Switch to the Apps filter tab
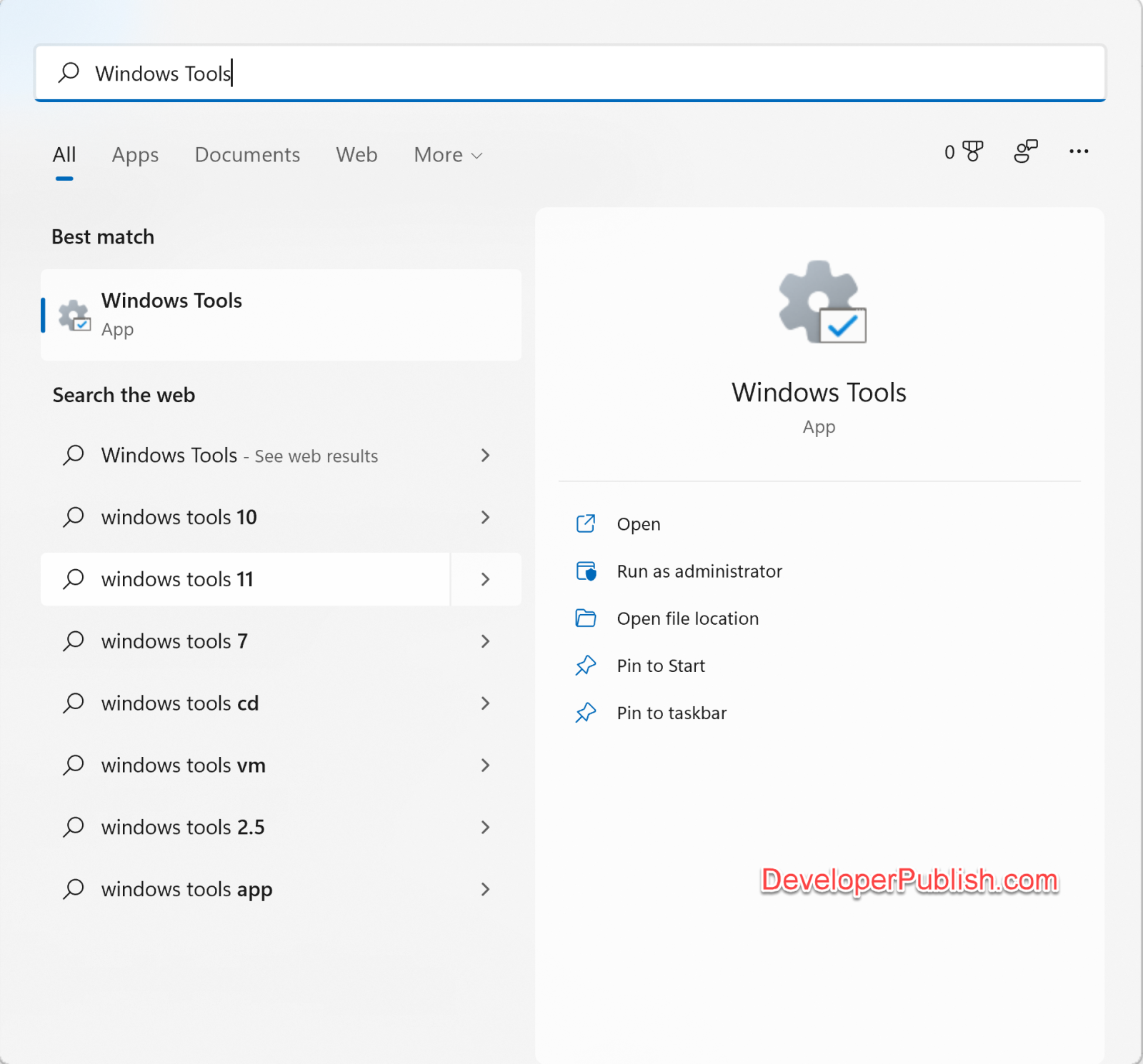The width and height of the screenshot is (1143, 1064). point(134,155)
